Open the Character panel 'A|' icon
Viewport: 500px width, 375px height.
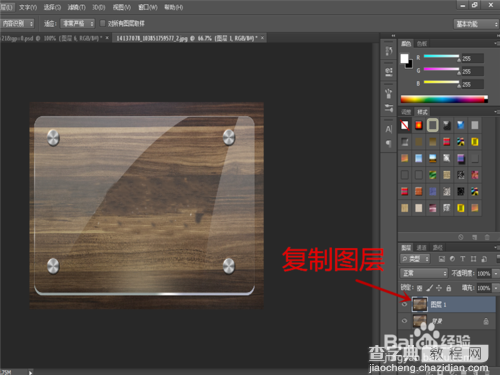tap(389, 129)
